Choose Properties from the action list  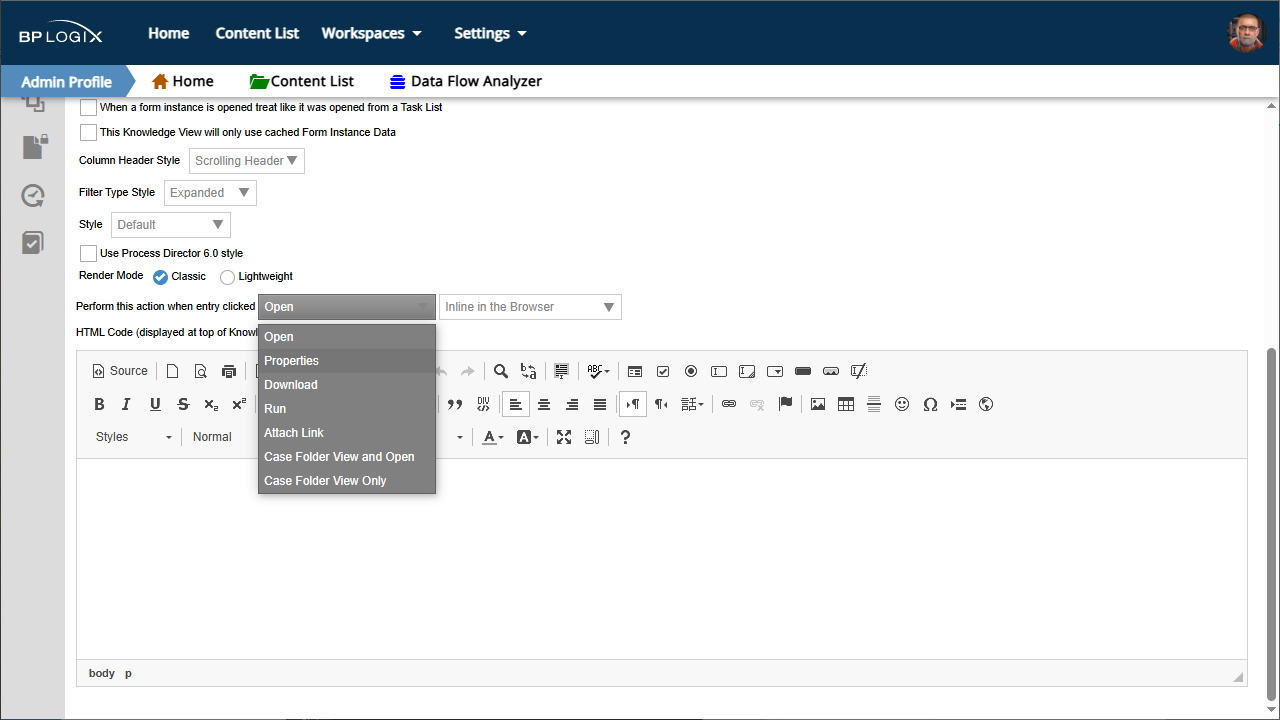[347, 361]
